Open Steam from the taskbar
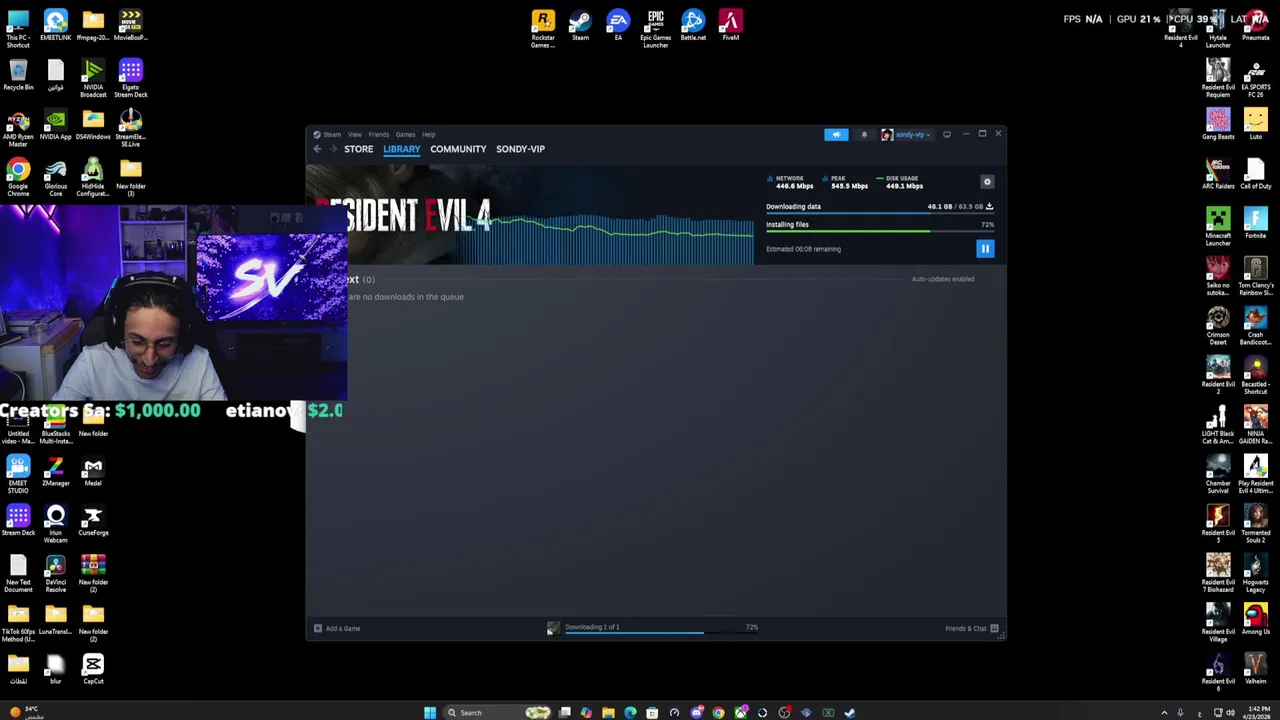1280x720 pixels. (x=849, y=712)
